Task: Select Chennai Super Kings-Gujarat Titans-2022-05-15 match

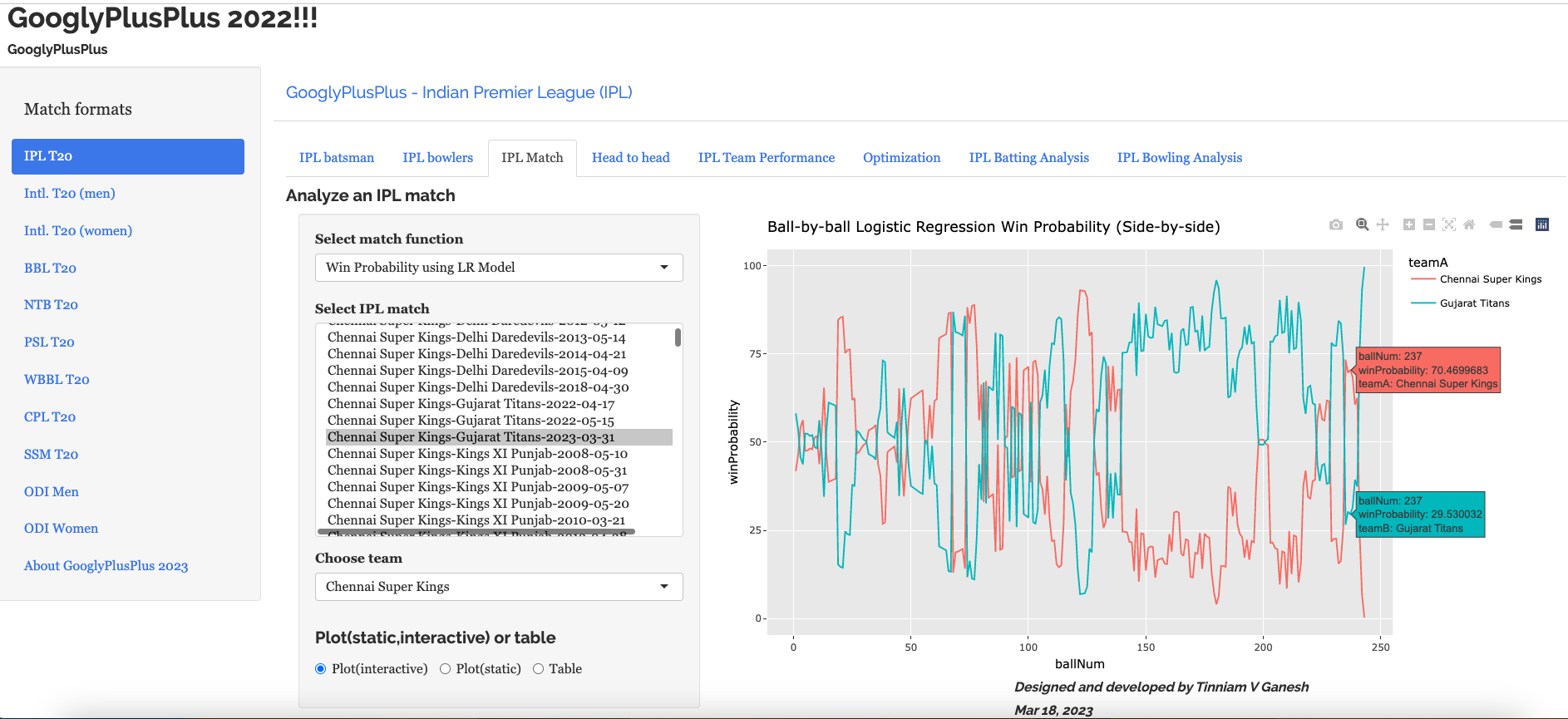Action: 471,421
